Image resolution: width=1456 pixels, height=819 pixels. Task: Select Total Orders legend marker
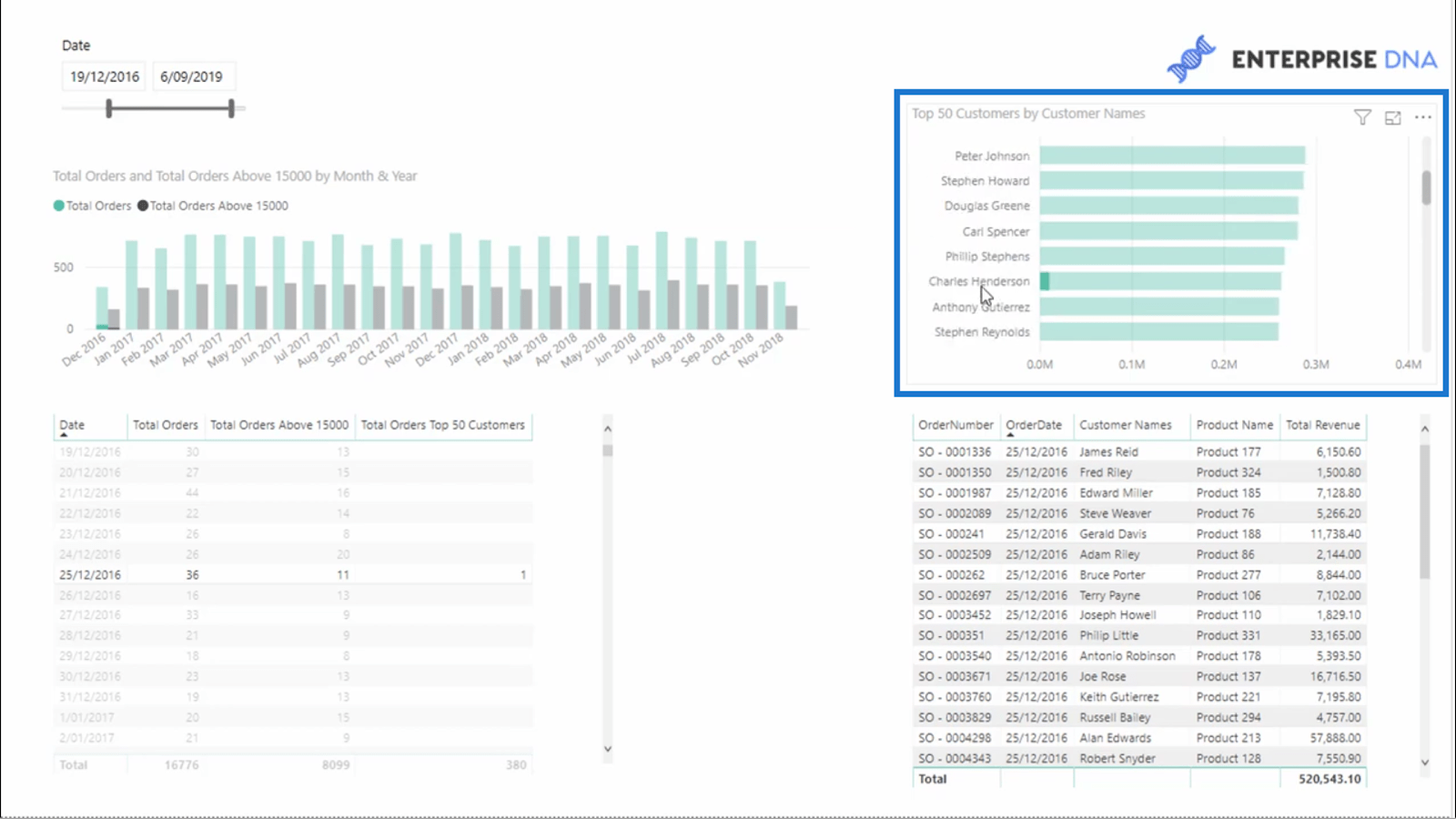[59, 206]
